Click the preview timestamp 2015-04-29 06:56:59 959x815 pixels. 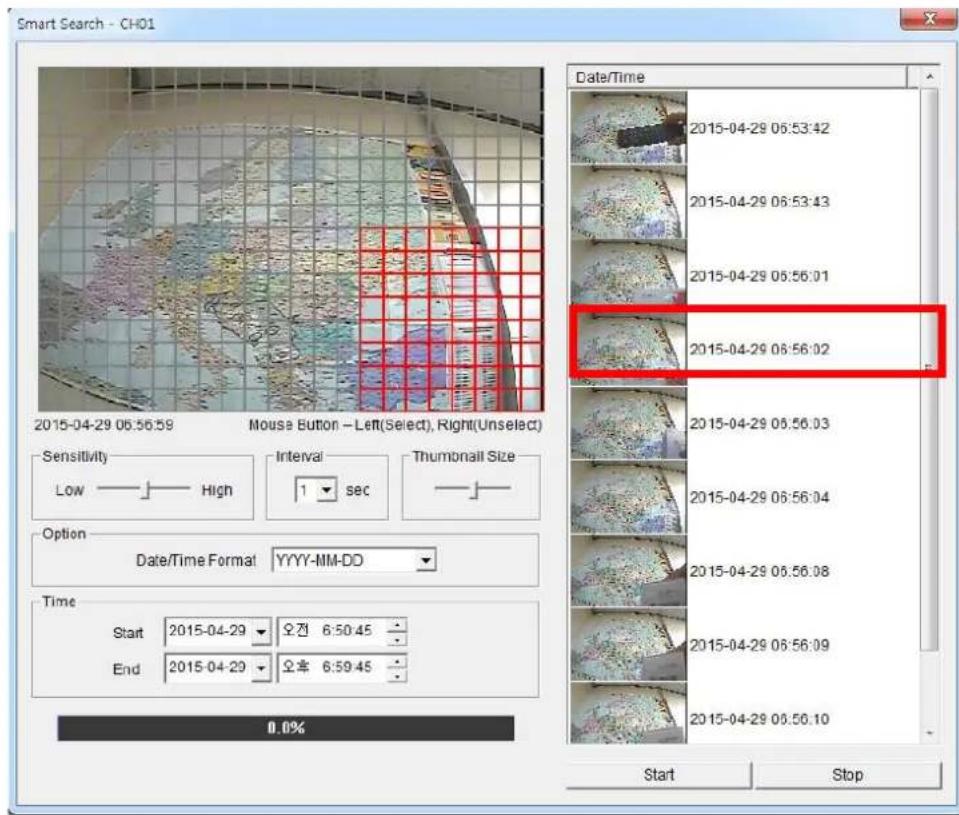[x=103, y=425]
